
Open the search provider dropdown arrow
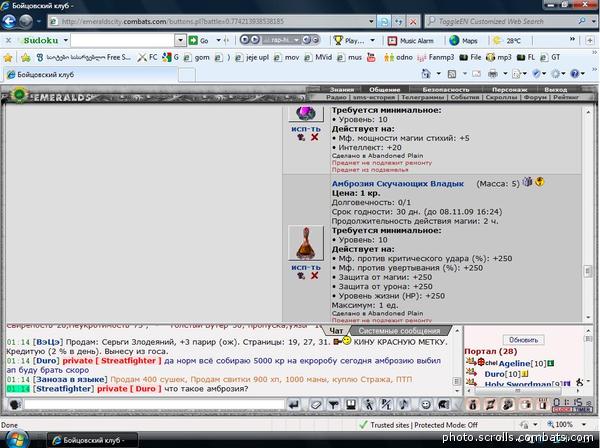593,21
